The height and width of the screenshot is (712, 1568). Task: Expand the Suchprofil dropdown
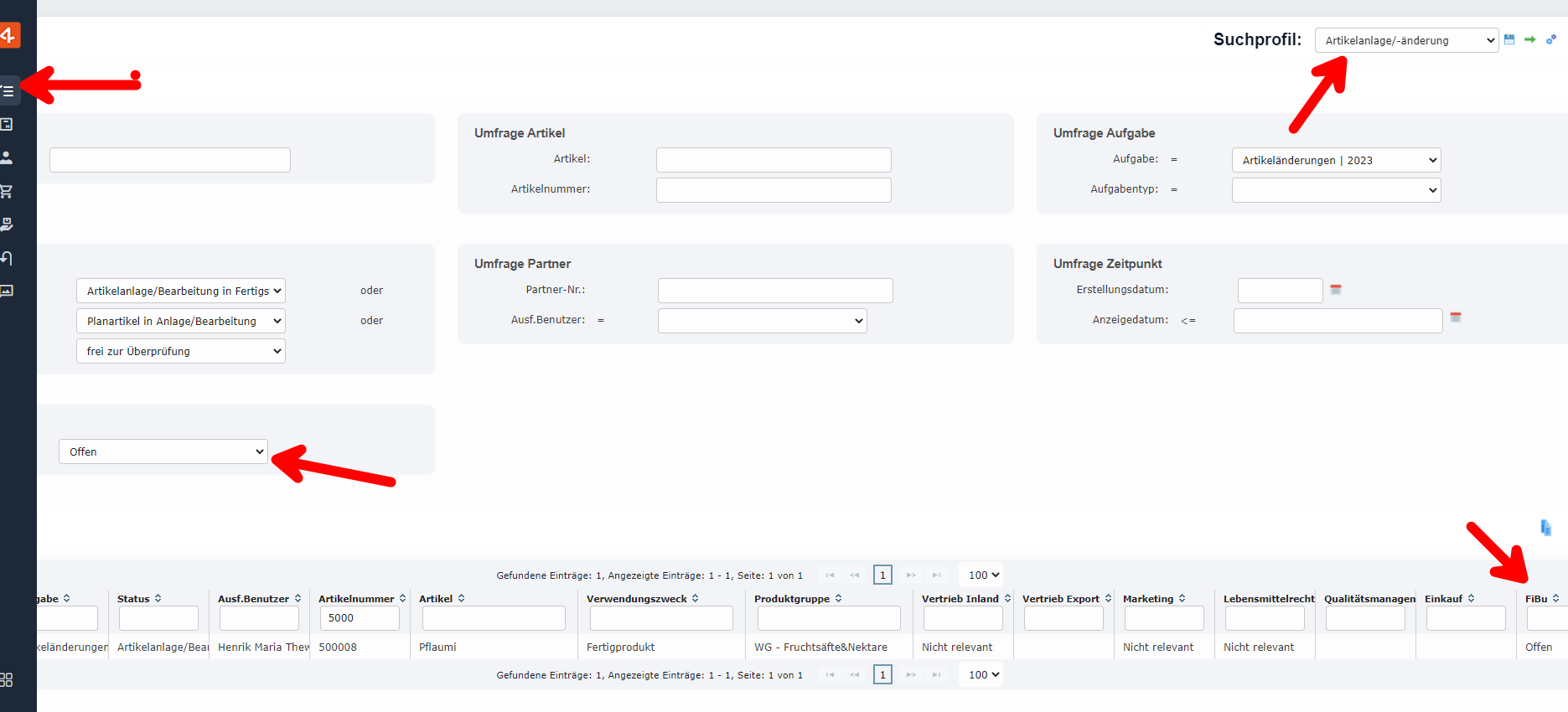click(x=1406, y=40)
